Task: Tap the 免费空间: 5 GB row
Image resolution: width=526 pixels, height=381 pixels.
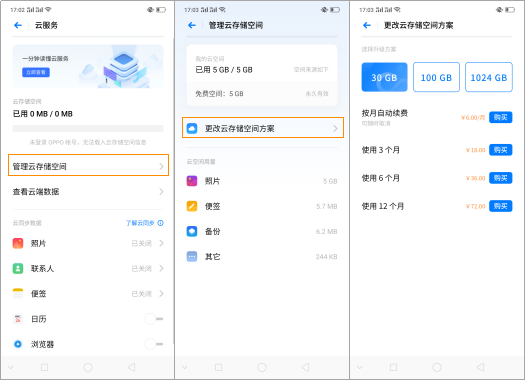Action: click(x=262, y=94)
